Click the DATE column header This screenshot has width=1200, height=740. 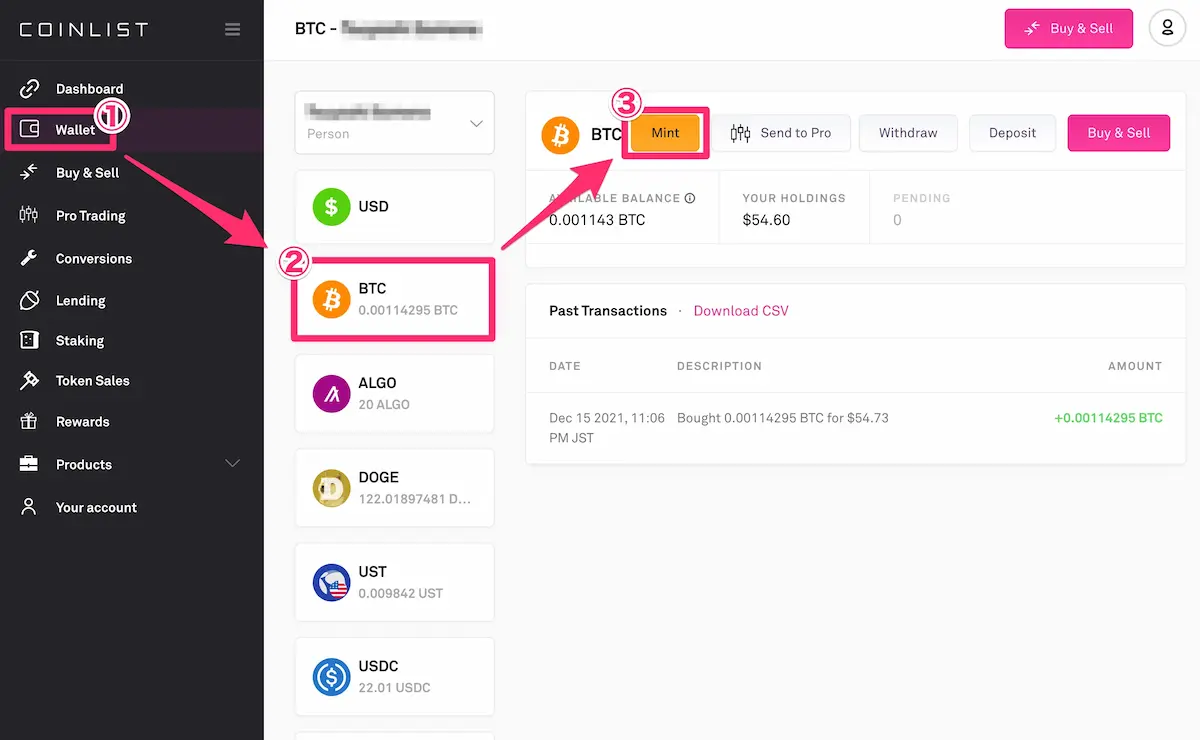(565, 366)
